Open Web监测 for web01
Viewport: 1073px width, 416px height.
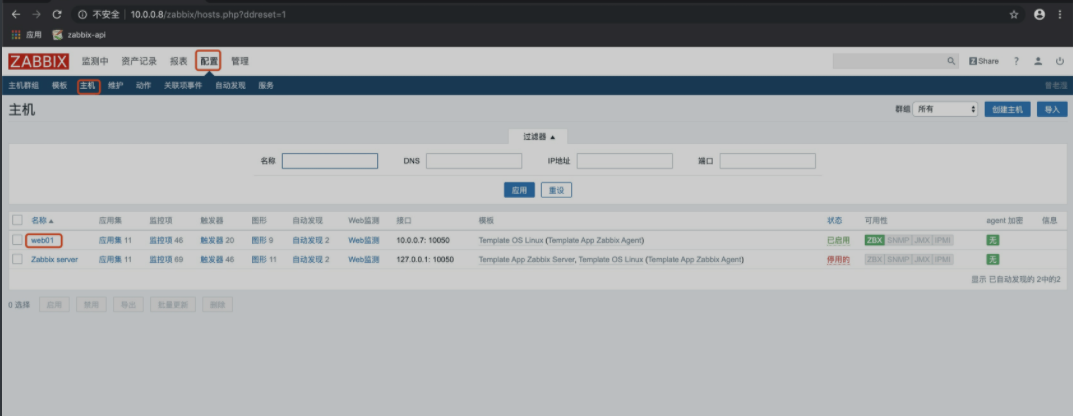tap(363, 240)
